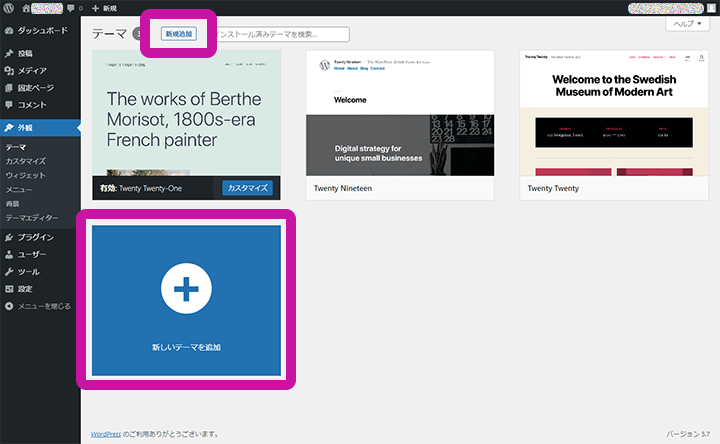The width and height of the screenshot is (720, 444).
Task: Select カスタマイズ in the 外観 submenu
Action: click(x=25, y=161)
